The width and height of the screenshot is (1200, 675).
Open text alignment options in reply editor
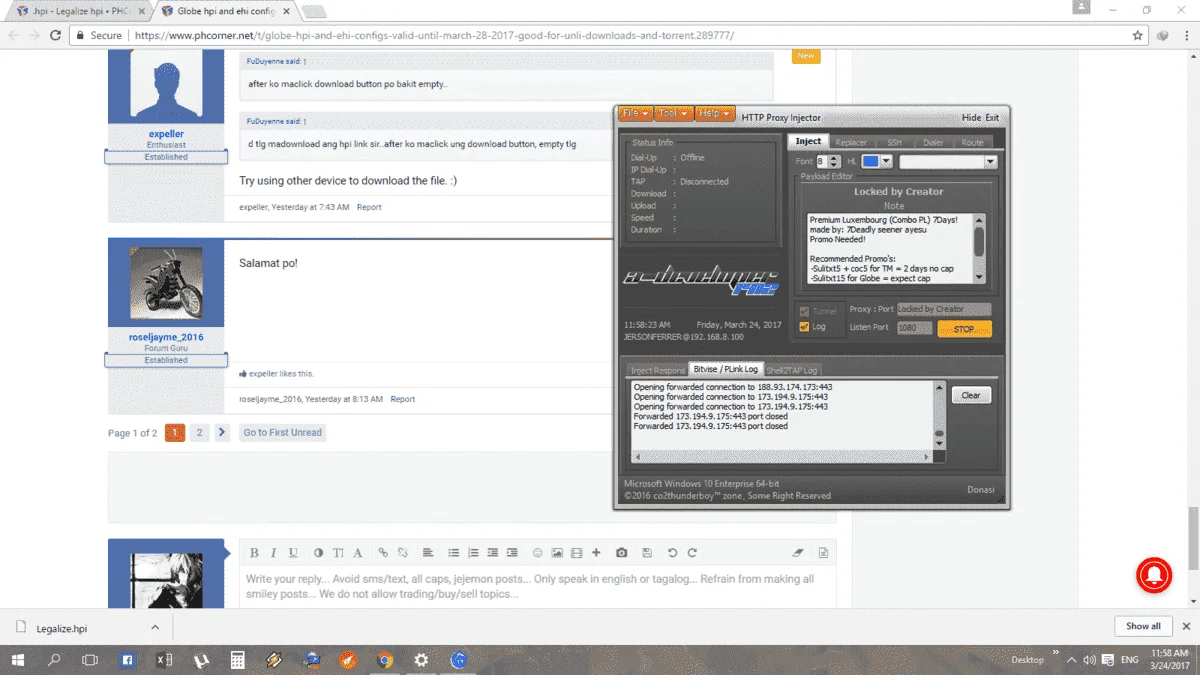tap(428, 553)
